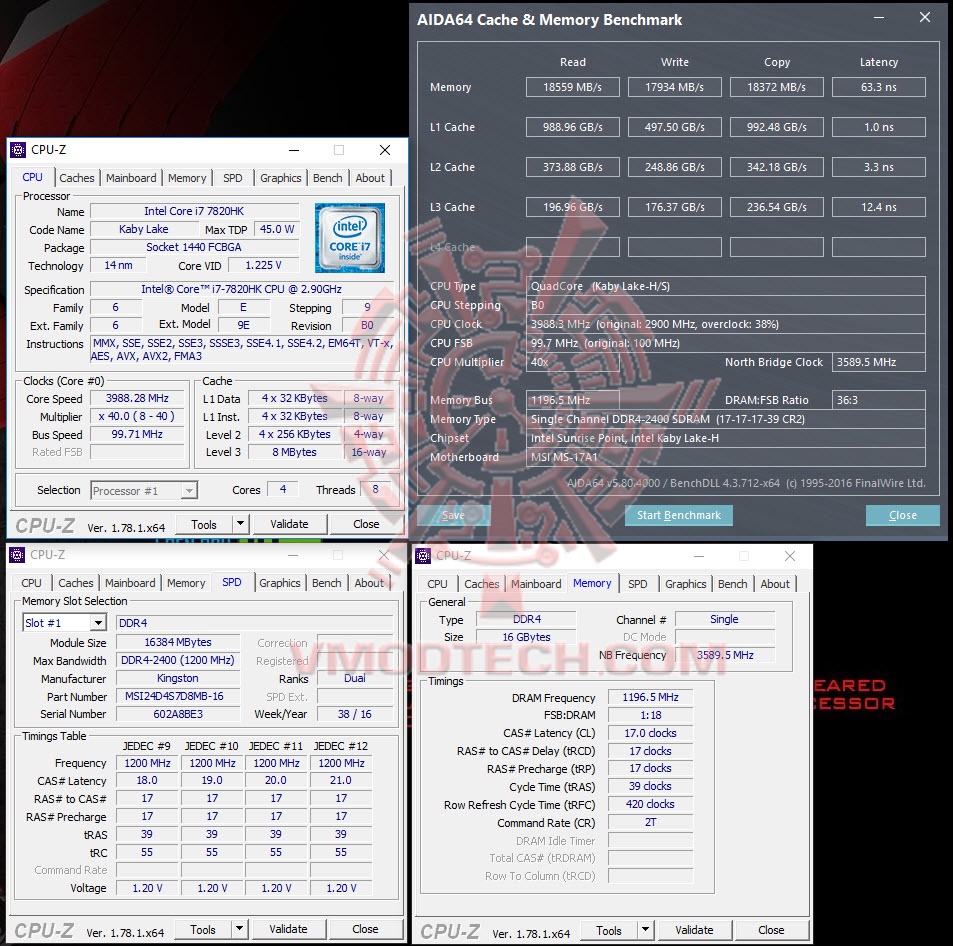
Task: Open Mainboard tab in Memory window
Action: click(x=536, y=584)
